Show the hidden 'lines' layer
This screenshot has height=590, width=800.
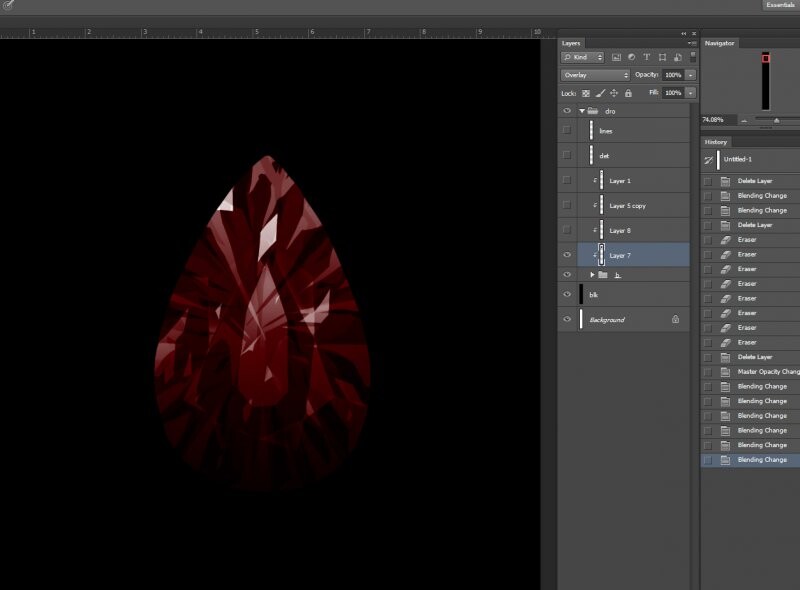pyautogui.click(x=567, y=131)
